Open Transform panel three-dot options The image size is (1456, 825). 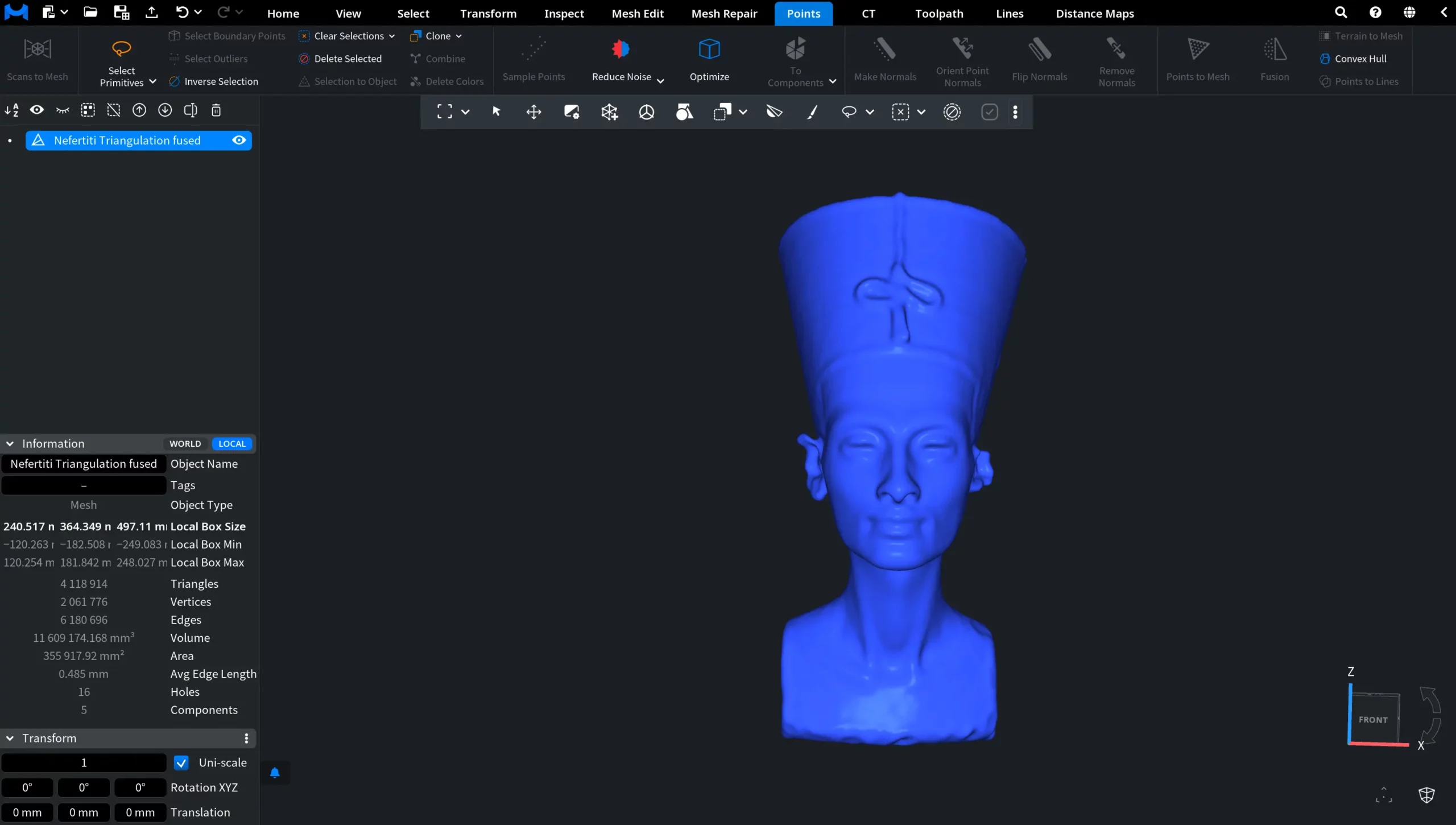tap(246, 739)
